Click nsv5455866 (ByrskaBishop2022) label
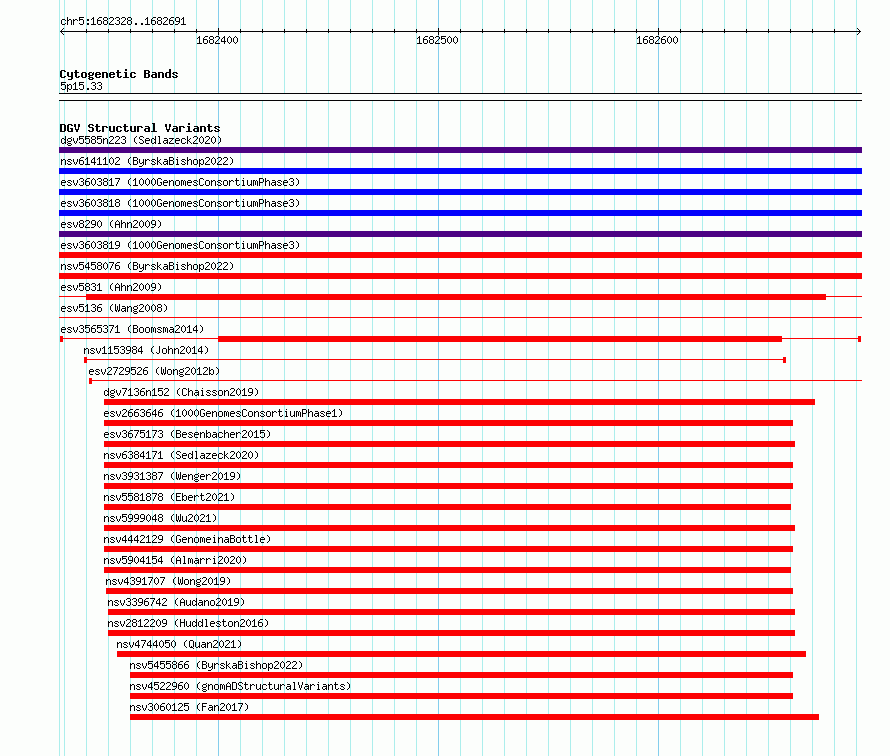 coord(216,665)
